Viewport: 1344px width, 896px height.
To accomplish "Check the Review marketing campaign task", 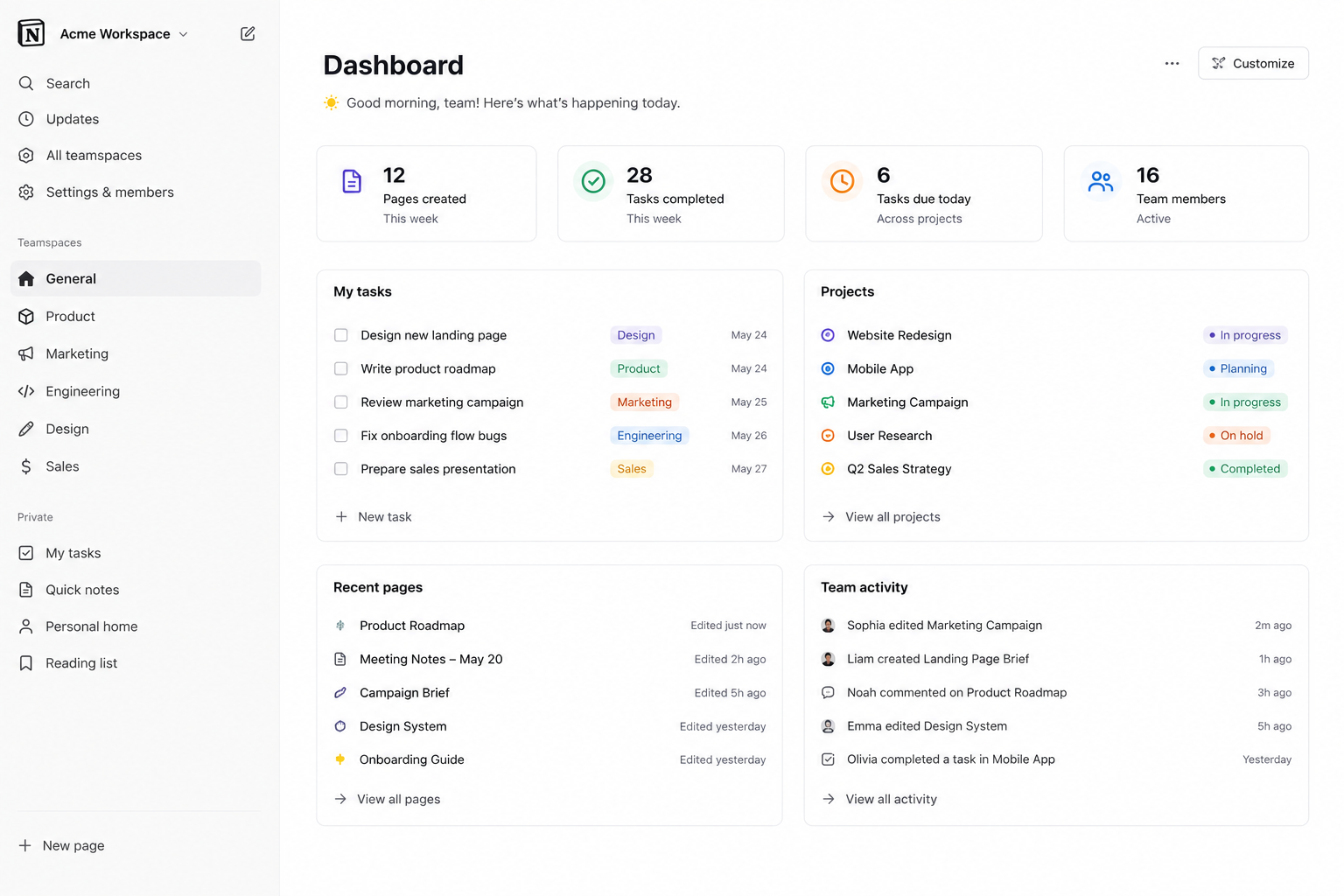I will pyautogui.click(x=341, y=402).
